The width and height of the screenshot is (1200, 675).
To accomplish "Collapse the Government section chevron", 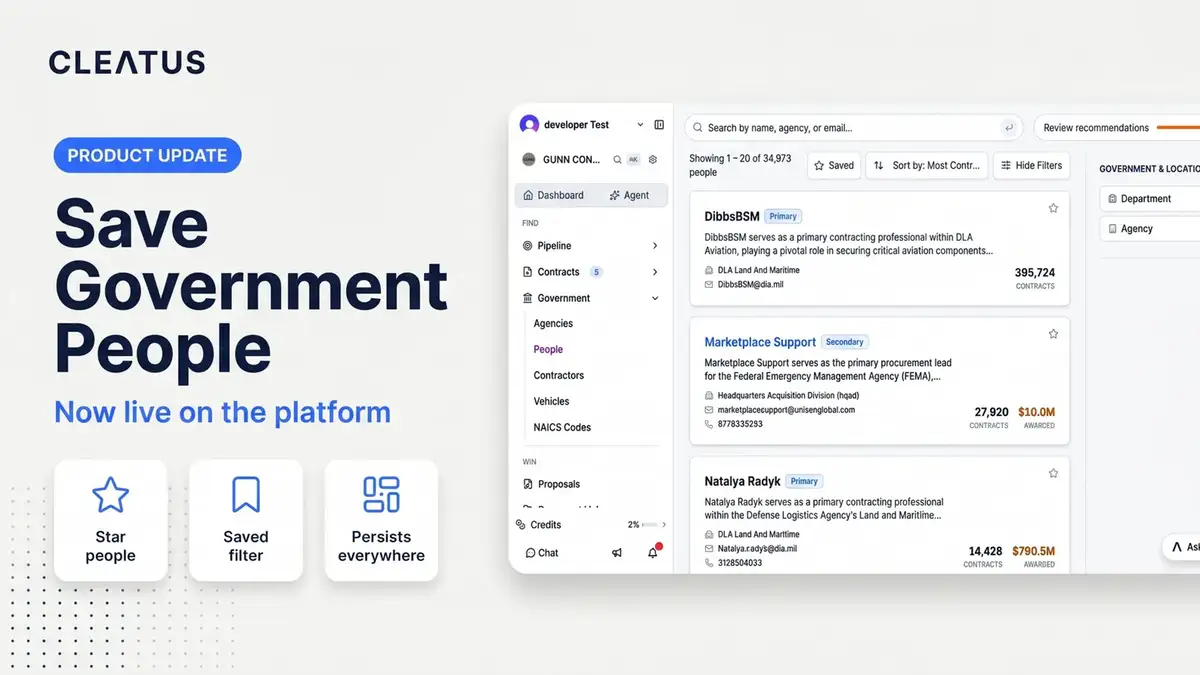I will 655,298.
